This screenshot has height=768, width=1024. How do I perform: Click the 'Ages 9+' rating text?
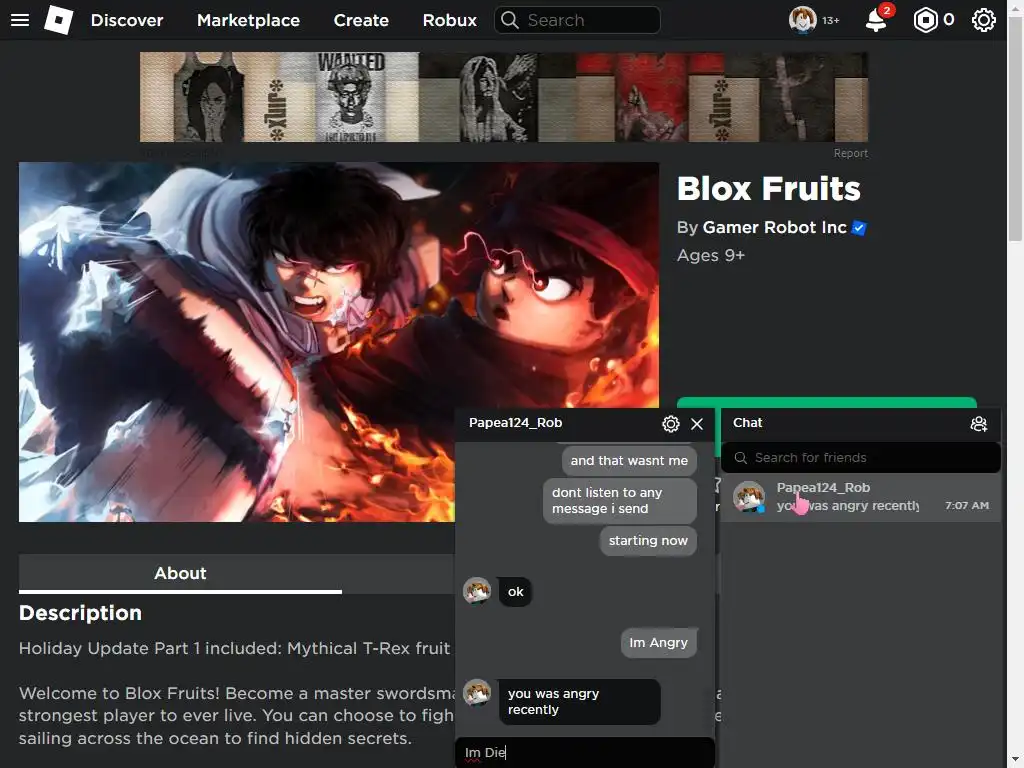point(711,255)
